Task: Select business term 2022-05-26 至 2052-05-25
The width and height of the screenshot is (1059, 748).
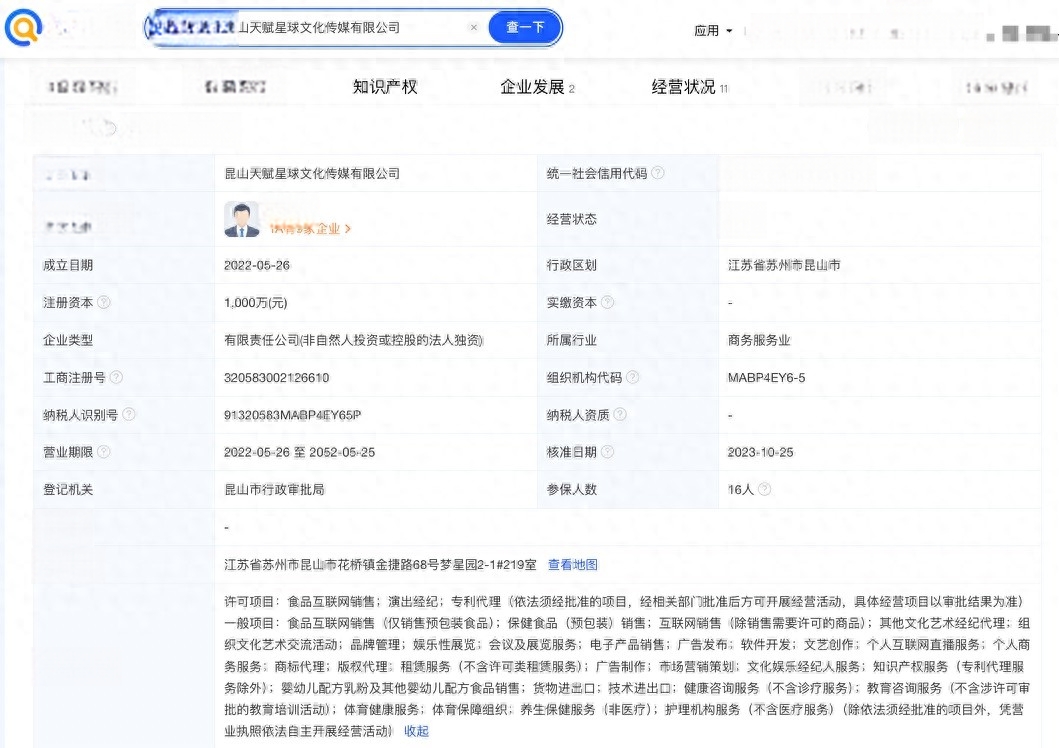Action: [300, 452]
